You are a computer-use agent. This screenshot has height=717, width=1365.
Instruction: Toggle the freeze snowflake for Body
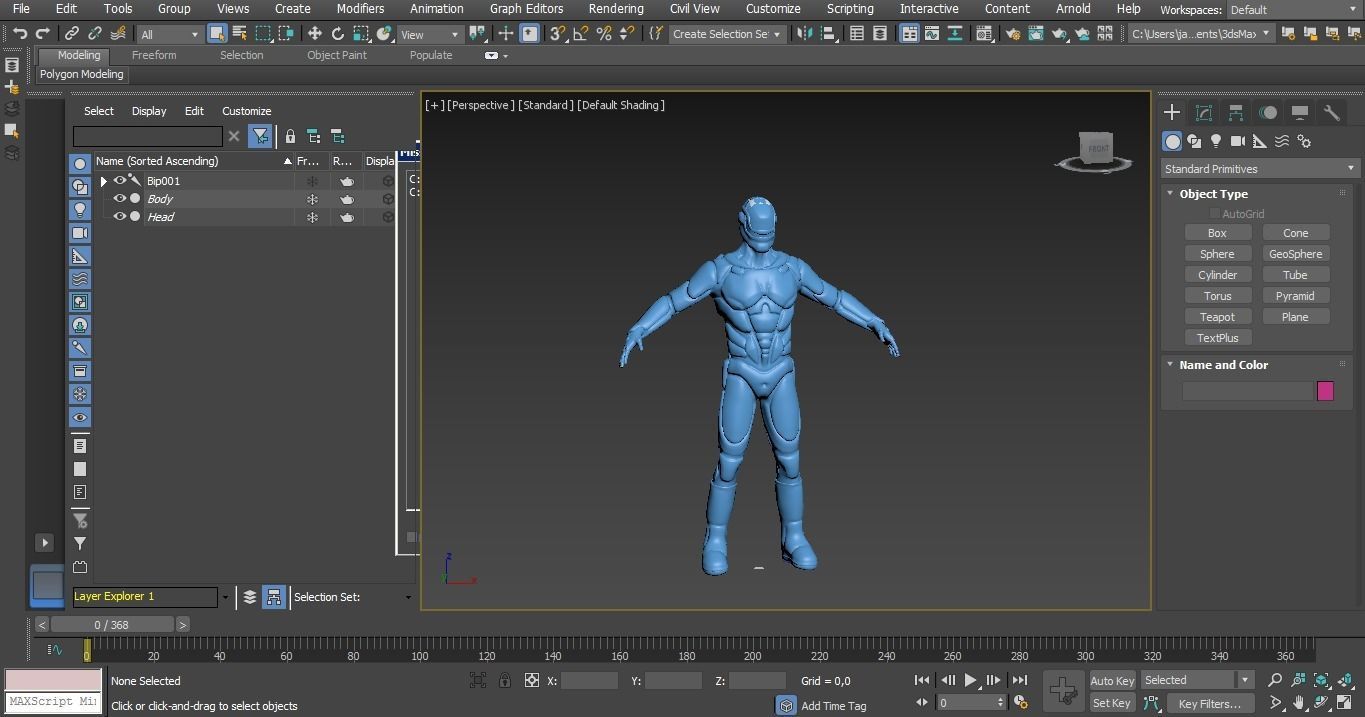pos(312,199)
